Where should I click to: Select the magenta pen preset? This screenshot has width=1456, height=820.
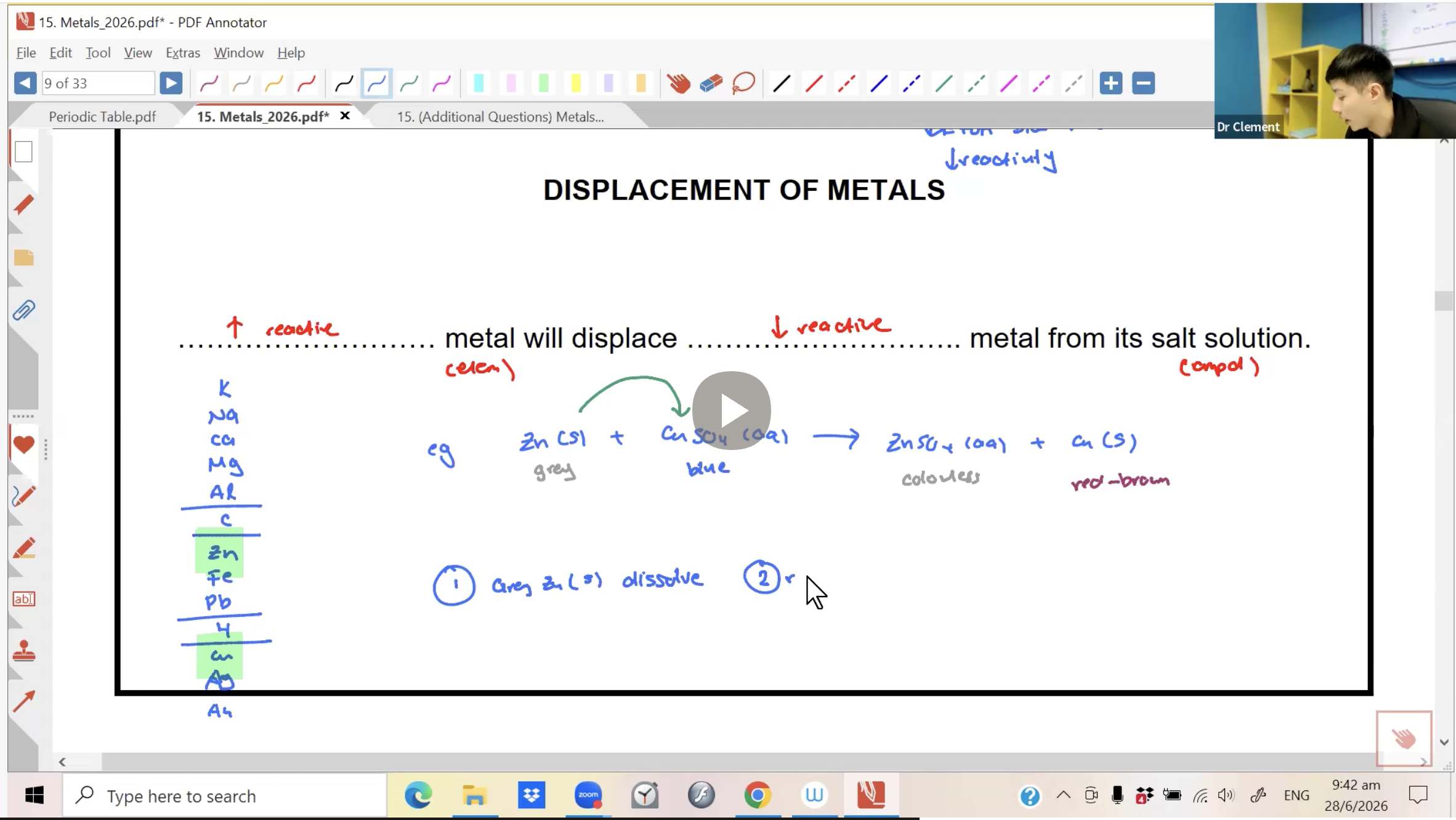[442, 83]
